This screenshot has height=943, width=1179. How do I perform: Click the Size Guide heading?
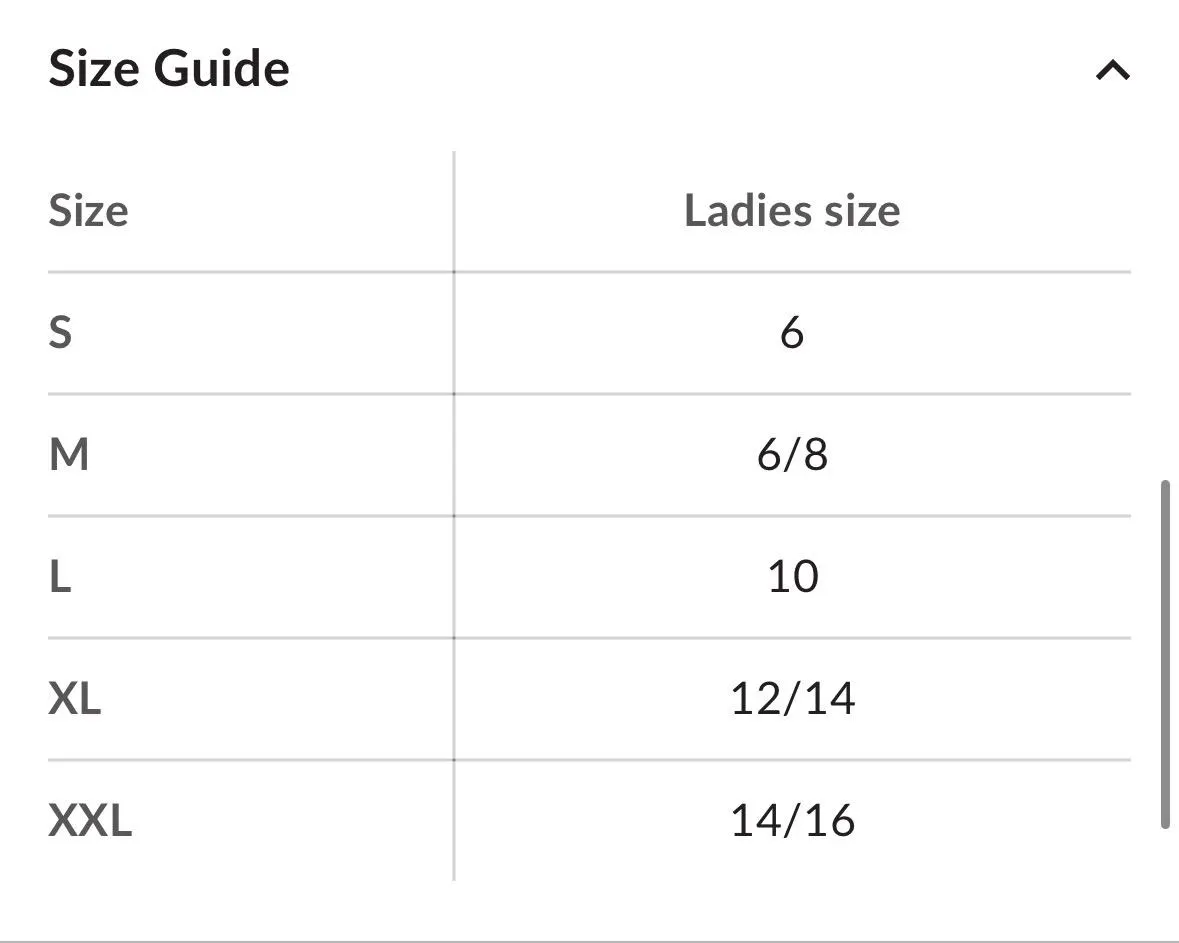pyautogui.click(x=168, y=69)
